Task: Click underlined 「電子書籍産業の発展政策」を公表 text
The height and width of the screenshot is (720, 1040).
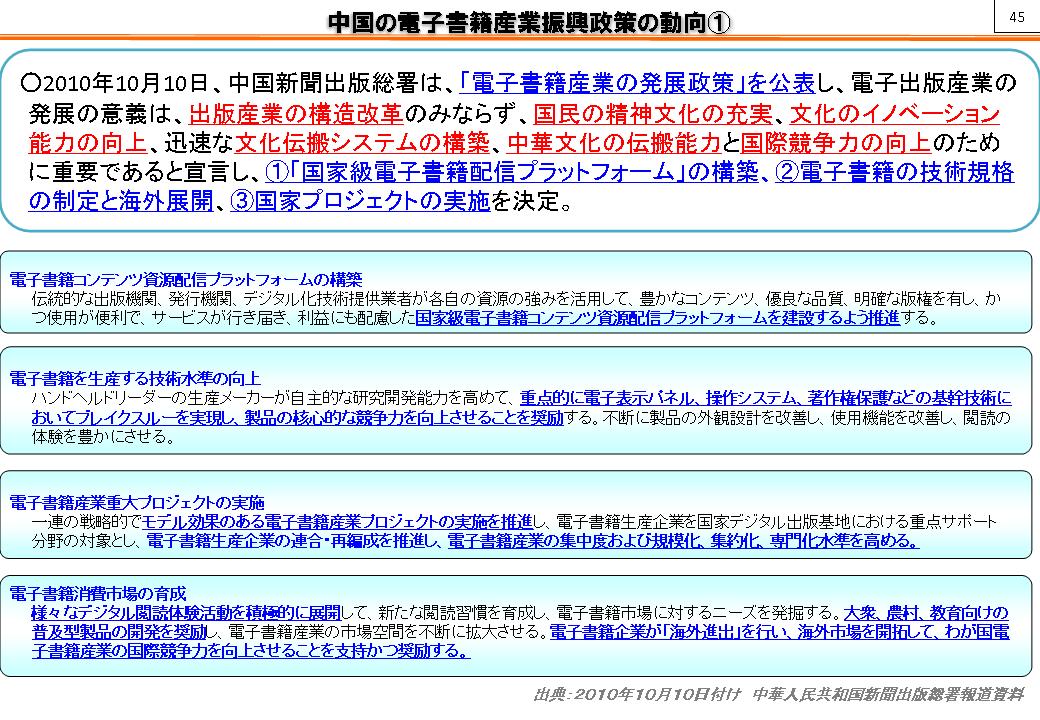Action: [x=636, y=83]
